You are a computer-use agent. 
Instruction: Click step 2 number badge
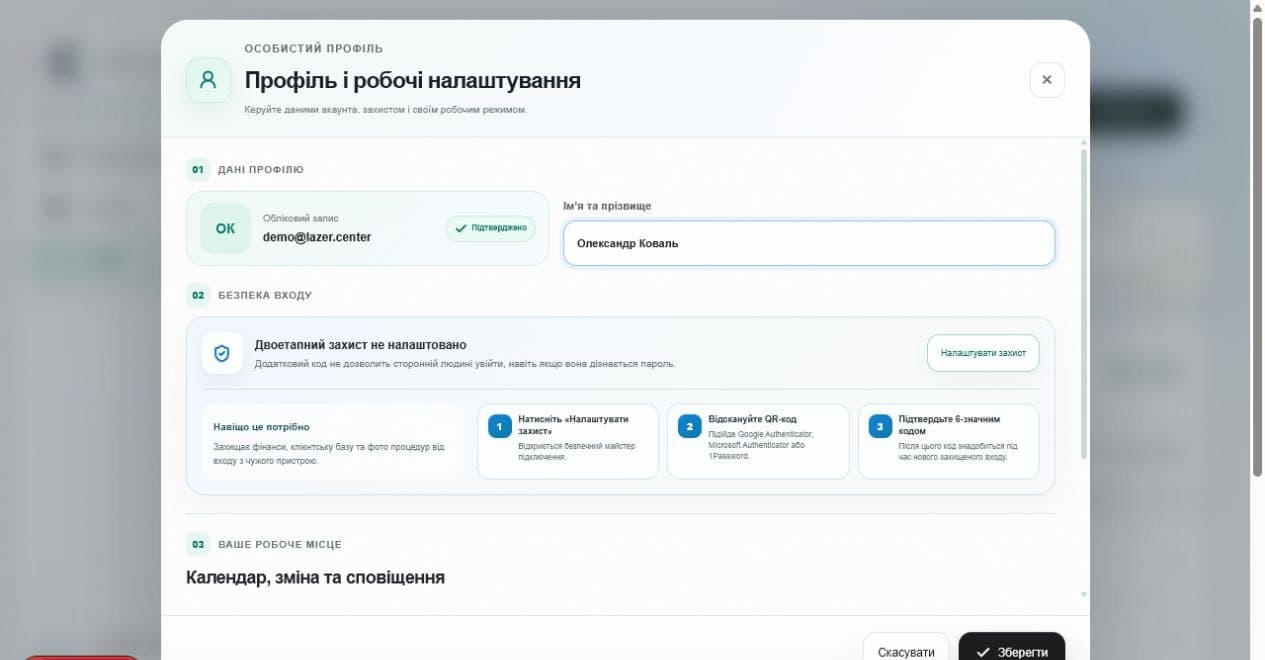pos(690,427)
